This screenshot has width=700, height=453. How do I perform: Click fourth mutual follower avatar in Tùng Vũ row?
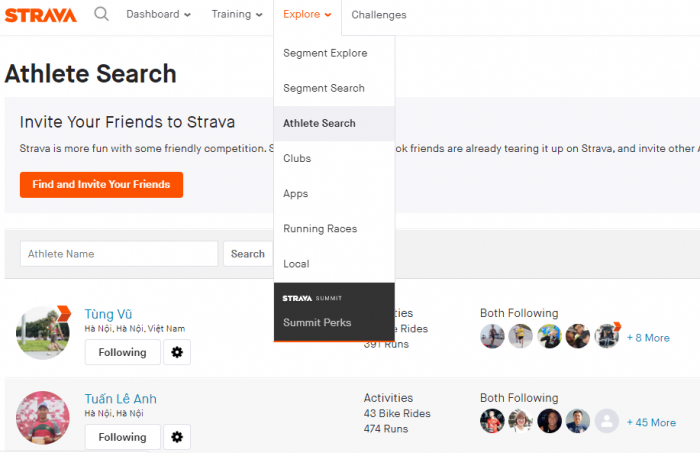(x=578, y=336)
